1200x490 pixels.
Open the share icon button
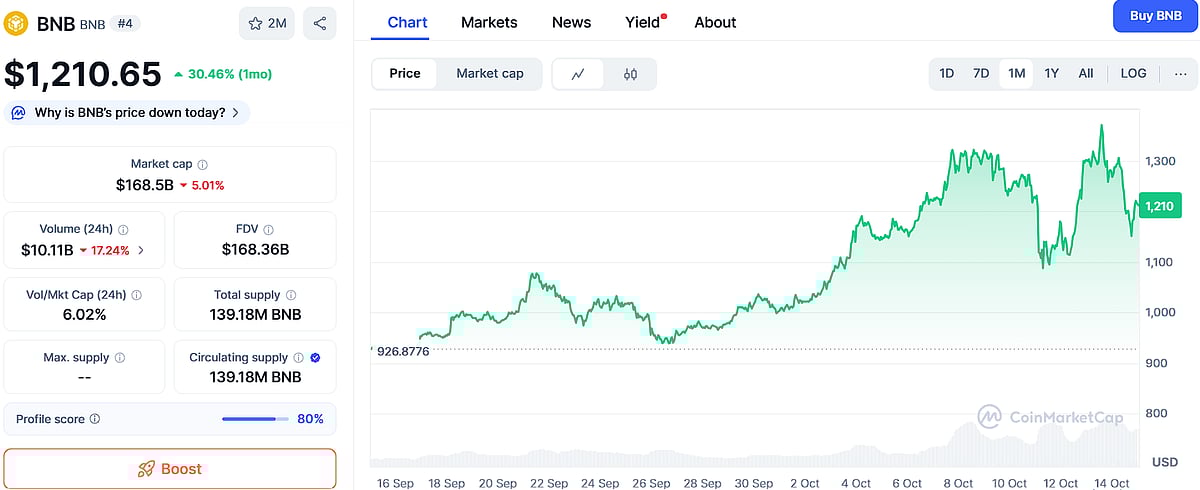pyautogui.click(x=320, y=23)
